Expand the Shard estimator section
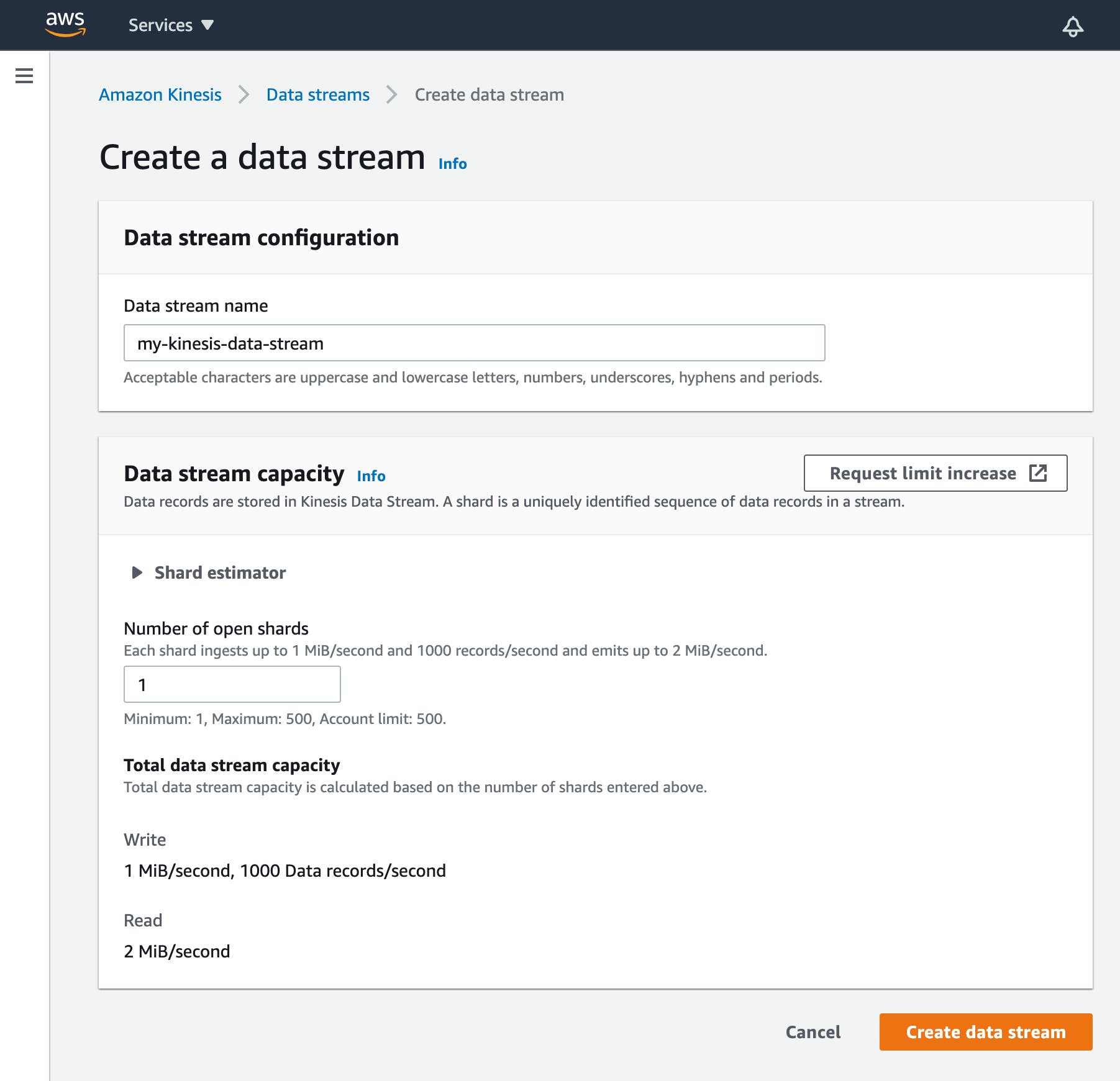This screenshot has width=1120, height=1081. point(219,572)
